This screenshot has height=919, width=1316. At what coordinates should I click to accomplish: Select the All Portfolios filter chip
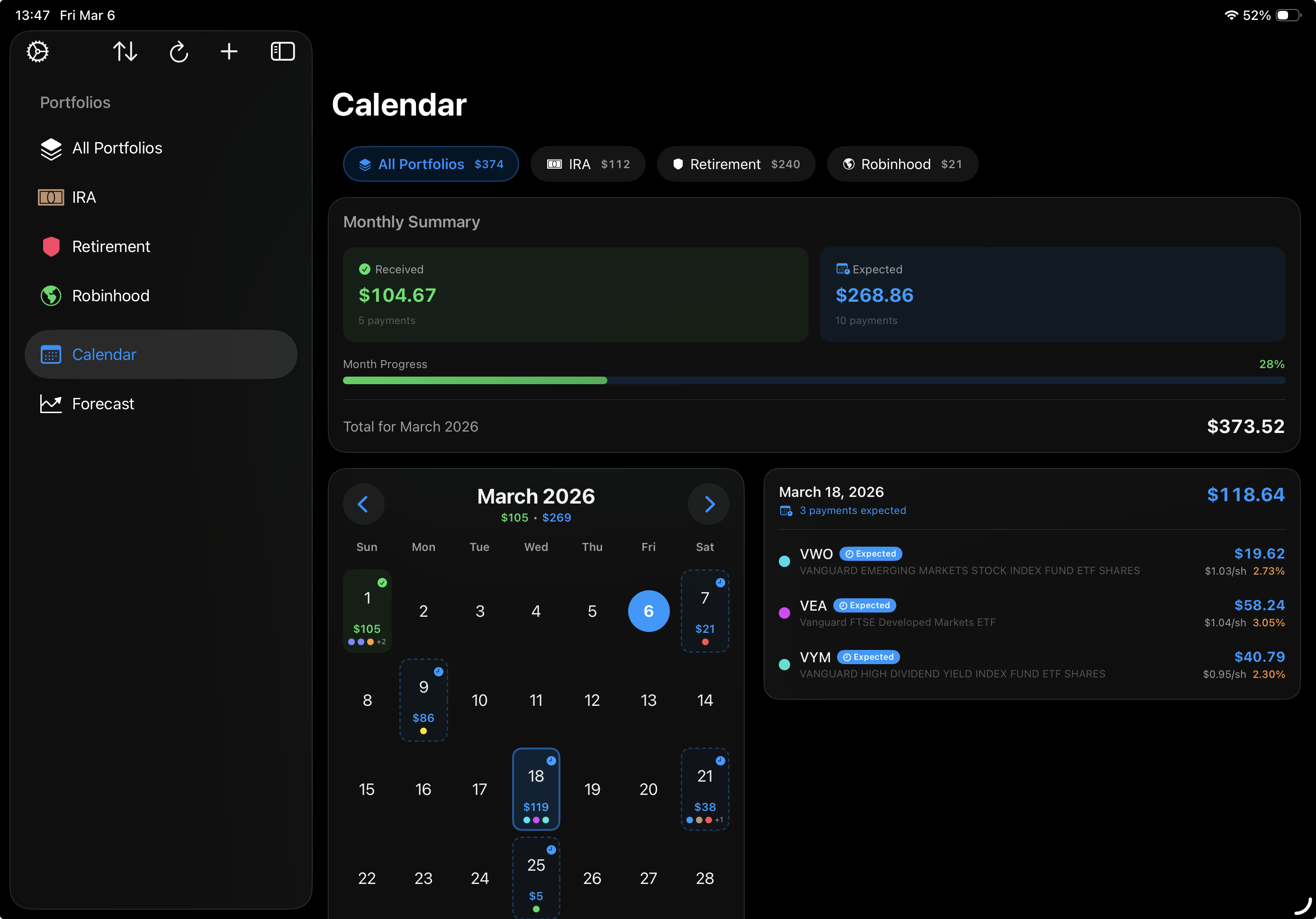[431, 164]
